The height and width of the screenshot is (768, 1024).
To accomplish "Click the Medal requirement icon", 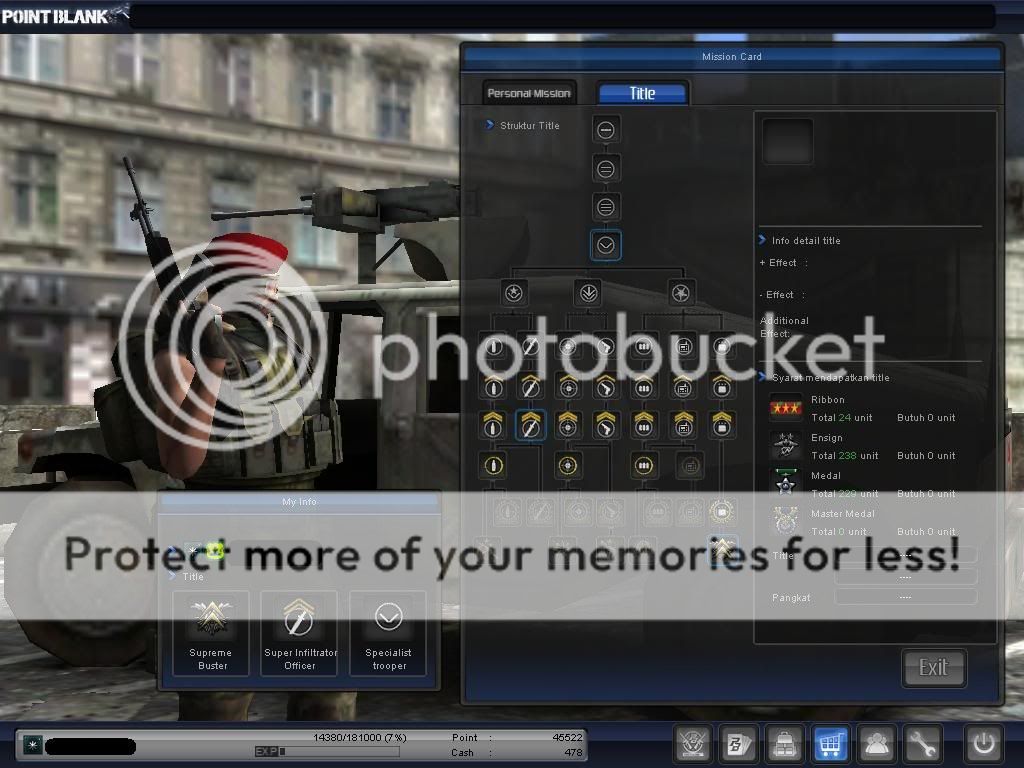I will point(786,483).
